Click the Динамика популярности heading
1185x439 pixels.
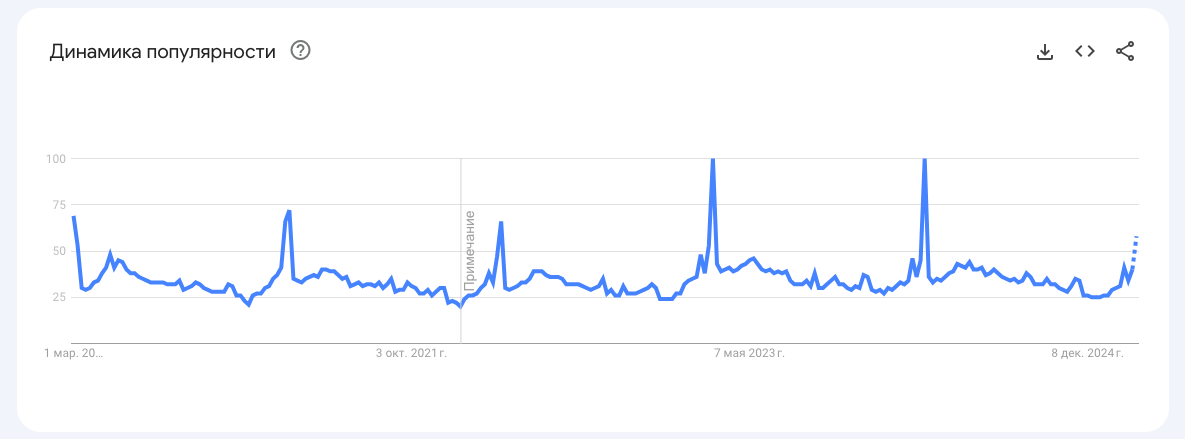click(x=162, y=52)
